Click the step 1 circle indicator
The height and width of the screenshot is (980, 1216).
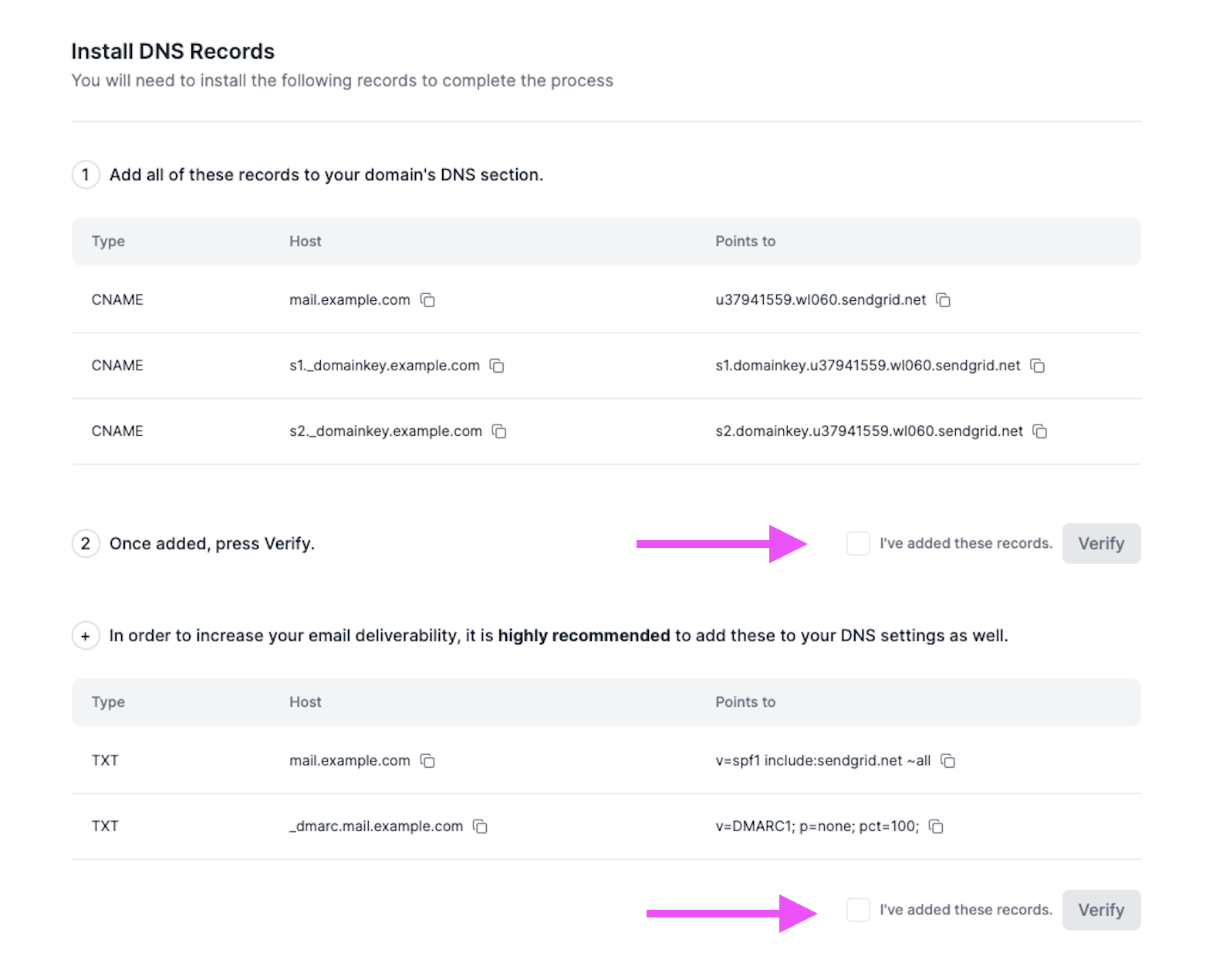pos(85,174)
